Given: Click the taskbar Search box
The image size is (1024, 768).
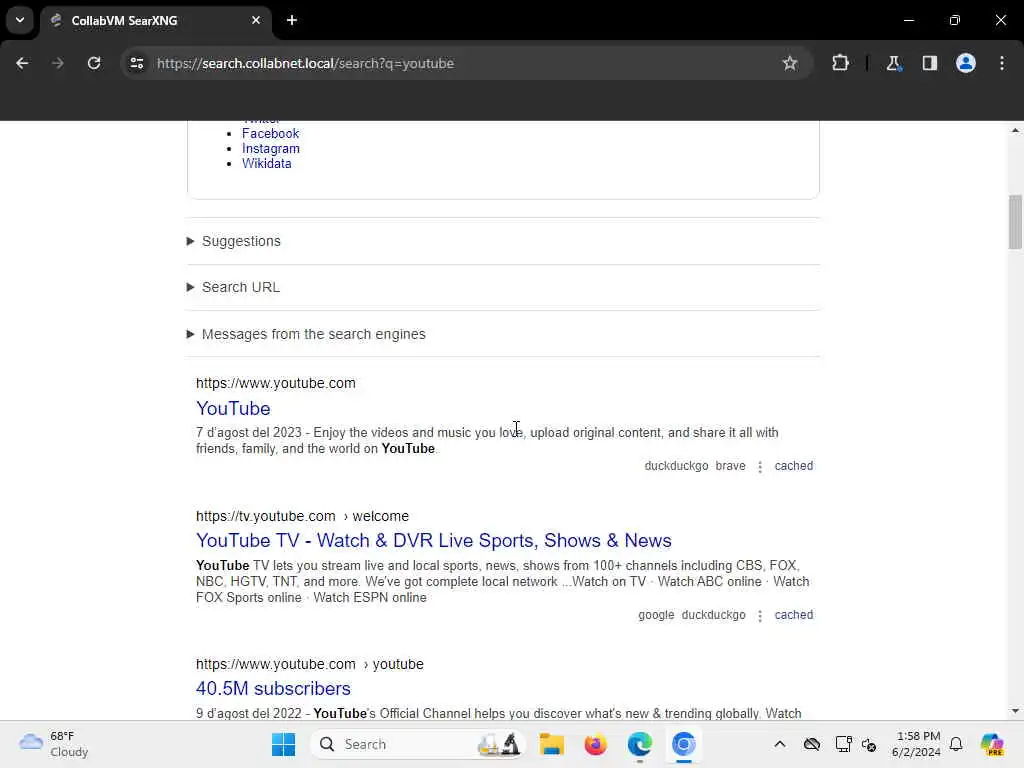Looking at the screenshot, I should [418, 744].
